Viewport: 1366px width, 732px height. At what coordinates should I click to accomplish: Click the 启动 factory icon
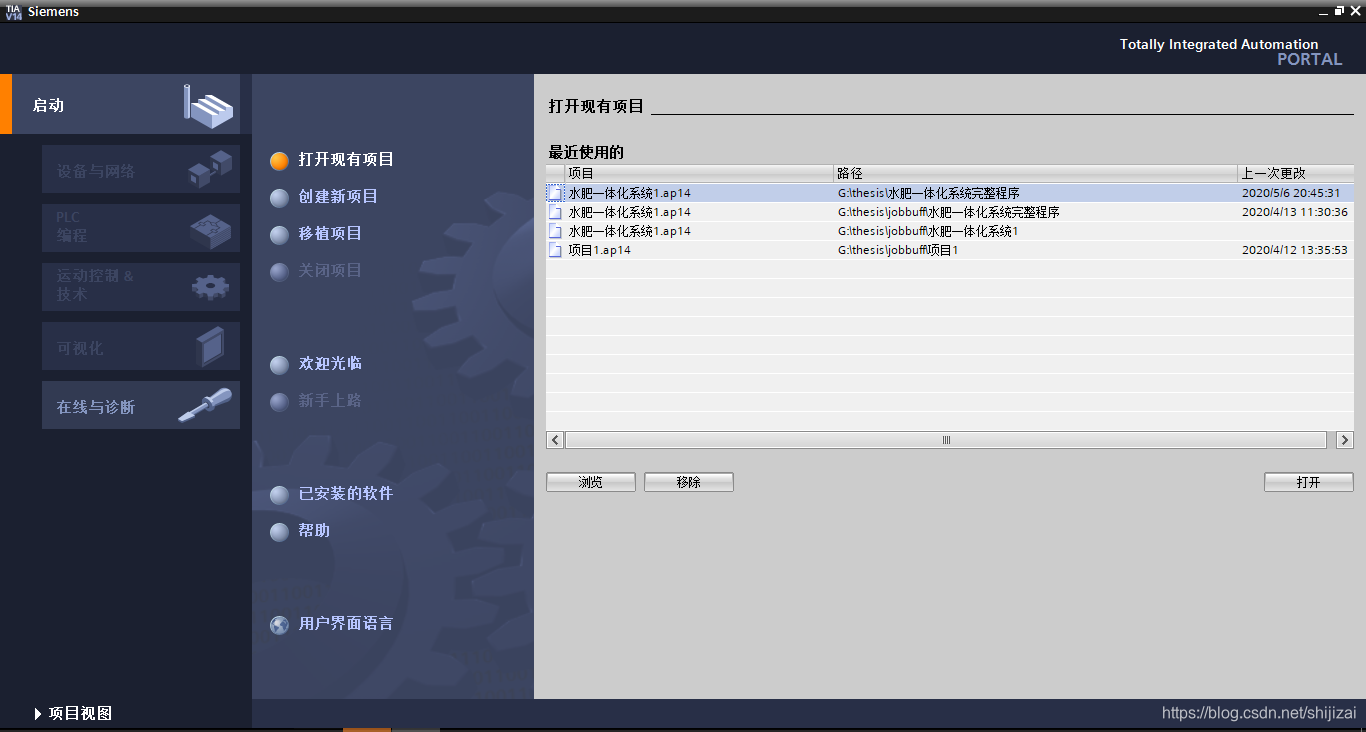208,105
